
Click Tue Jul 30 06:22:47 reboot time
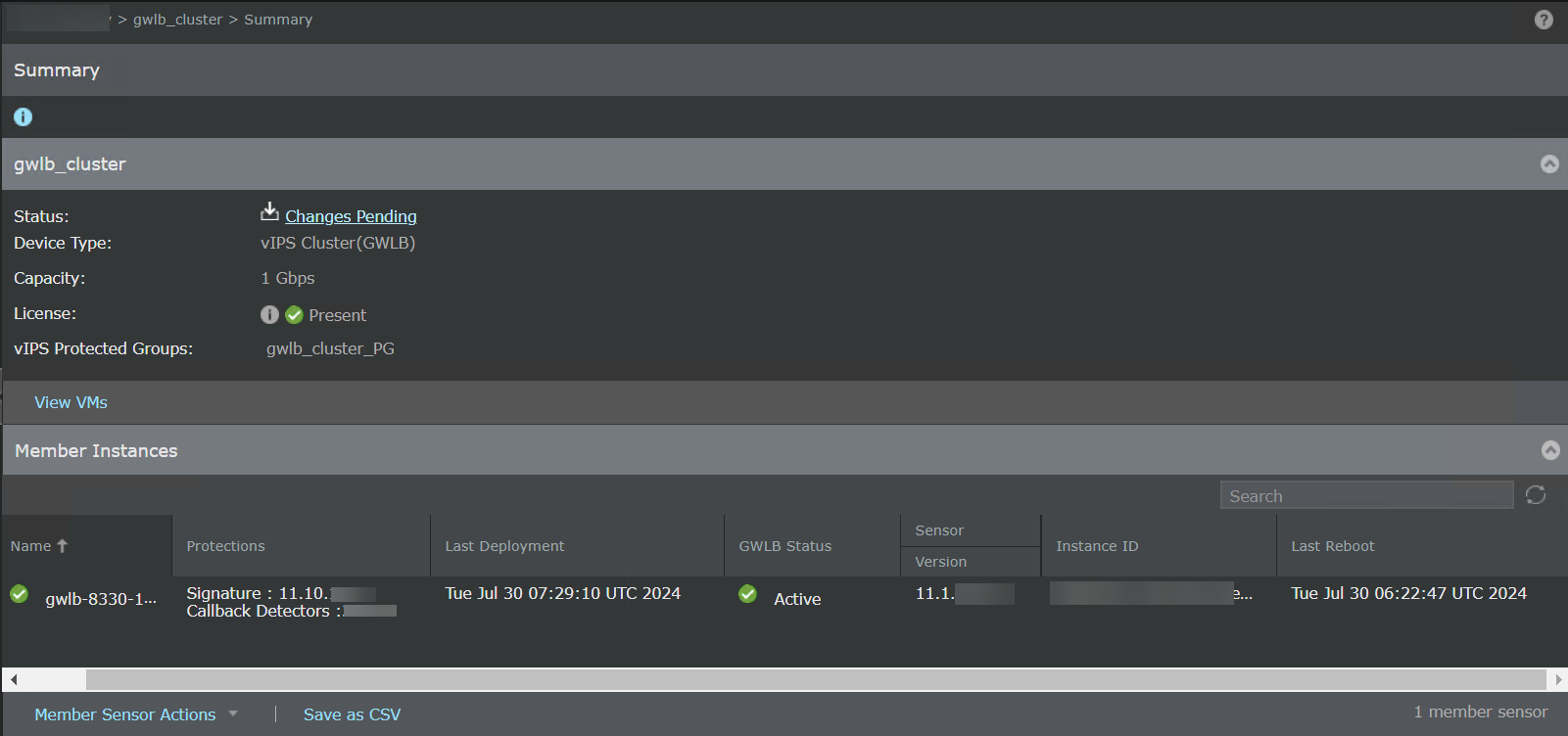click(1409, 593)
